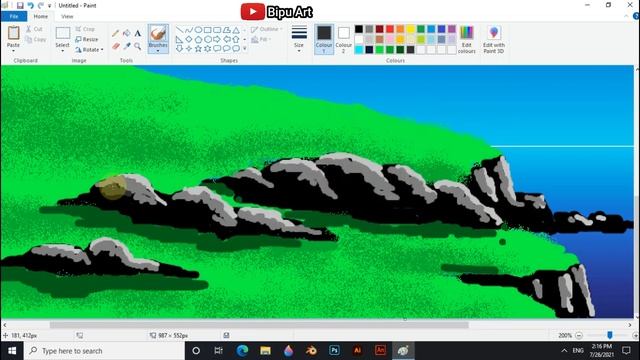
Task: Open Microsoft Edge from the taskbar
Action: (242, 351)
